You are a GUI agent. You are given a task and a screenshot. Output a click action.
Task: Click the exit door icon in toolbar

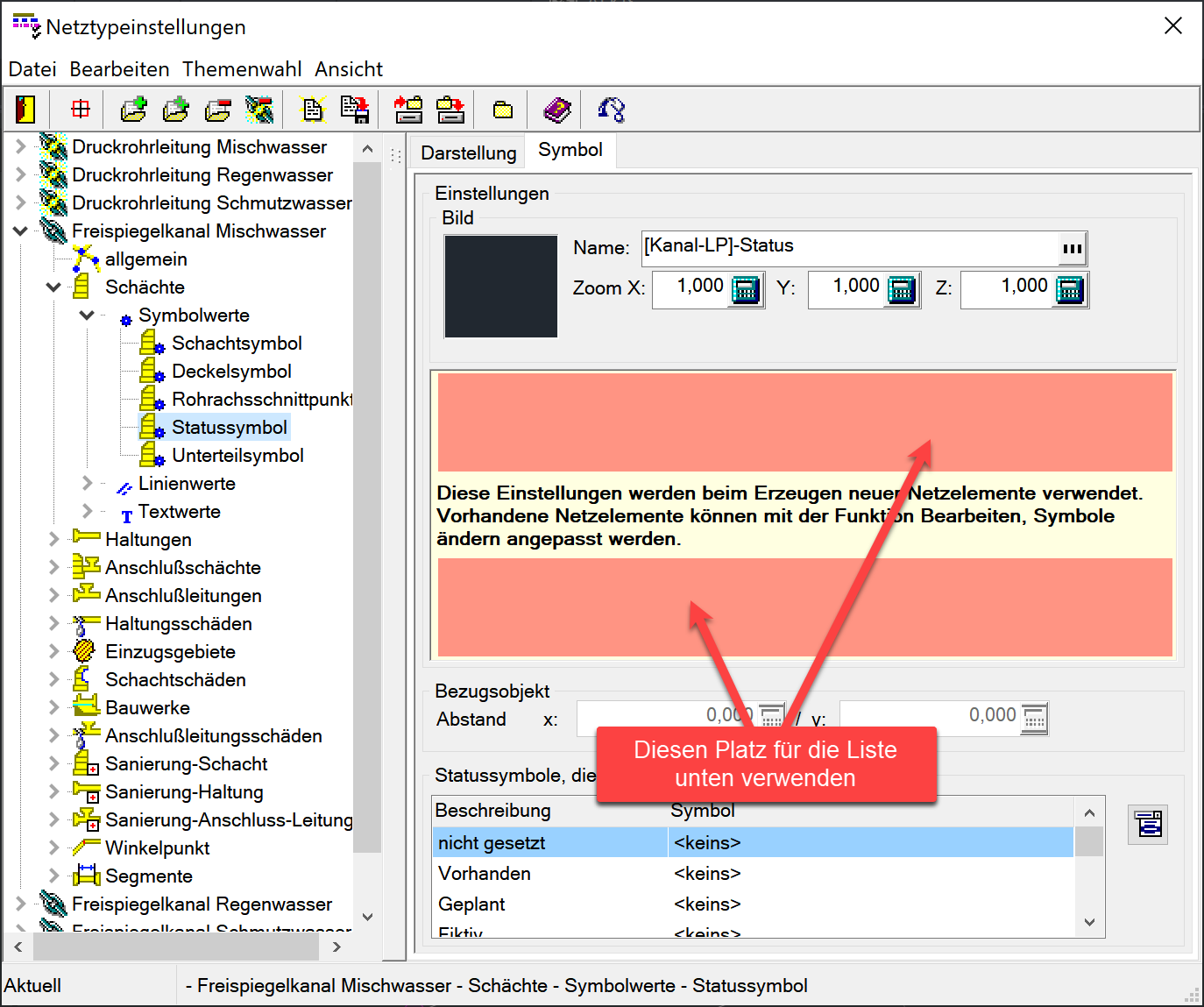click(25, 110)
